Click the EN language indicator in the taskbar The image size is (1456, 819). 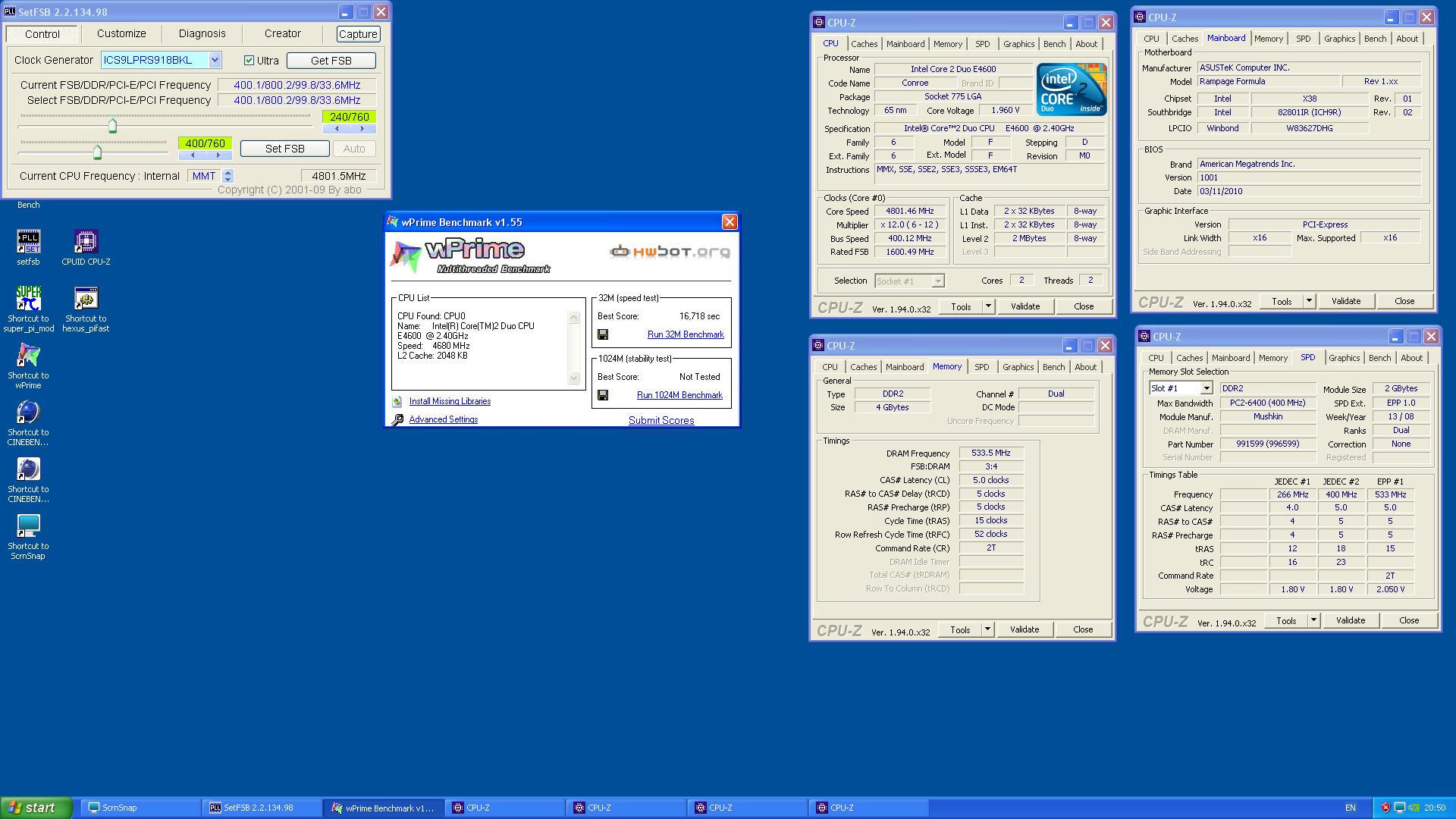(1351, 808)
